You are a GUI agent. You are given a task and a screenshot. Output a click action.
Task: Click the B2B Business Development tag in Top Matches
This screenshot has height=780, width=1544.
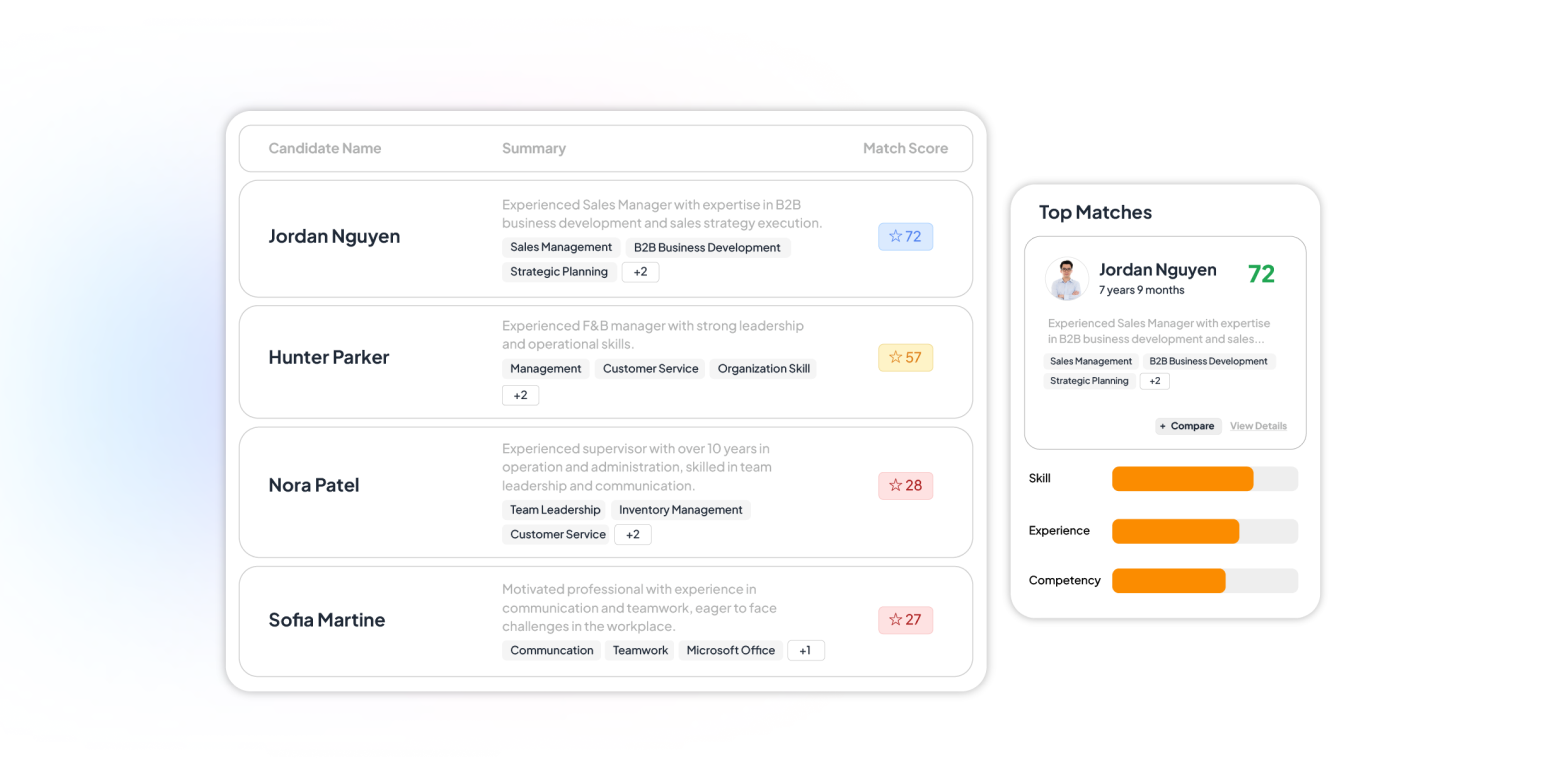coord(1208,361)
